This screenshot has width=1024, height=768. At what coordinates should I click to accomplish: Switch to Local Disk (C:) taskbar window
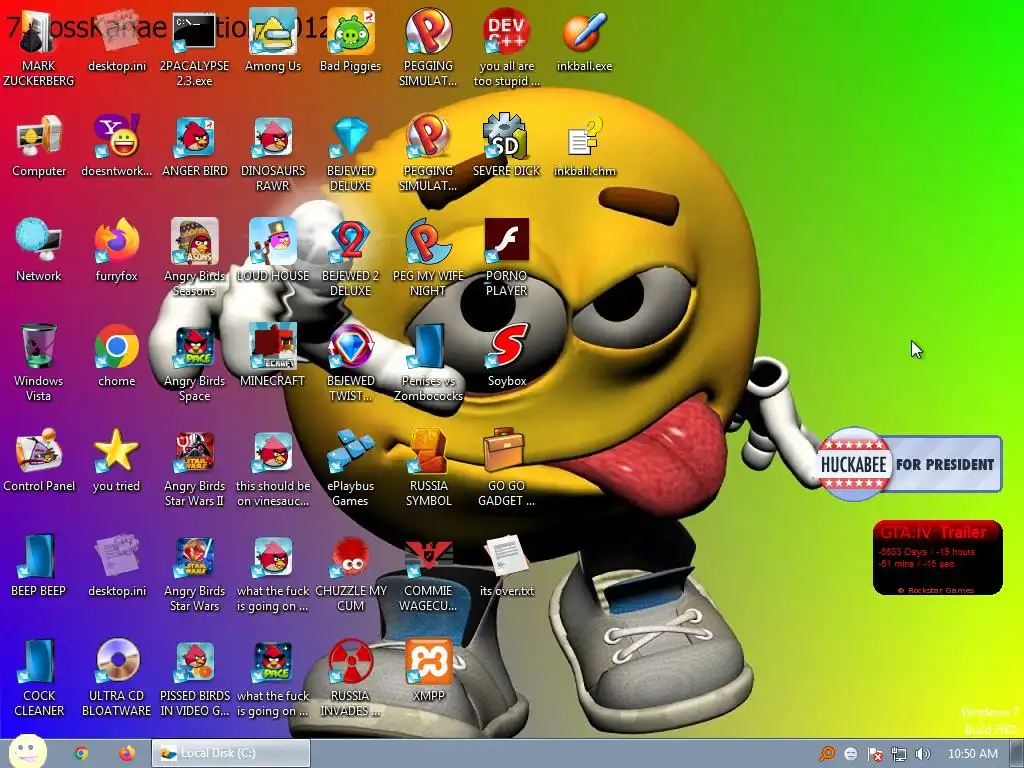click(x=231, y=753)
